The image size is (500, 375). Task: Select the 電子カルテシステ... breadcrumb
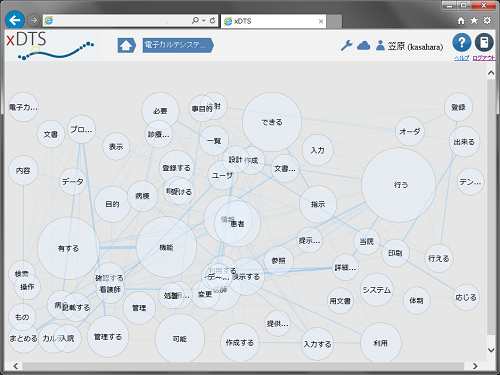(x=178, y=45)
